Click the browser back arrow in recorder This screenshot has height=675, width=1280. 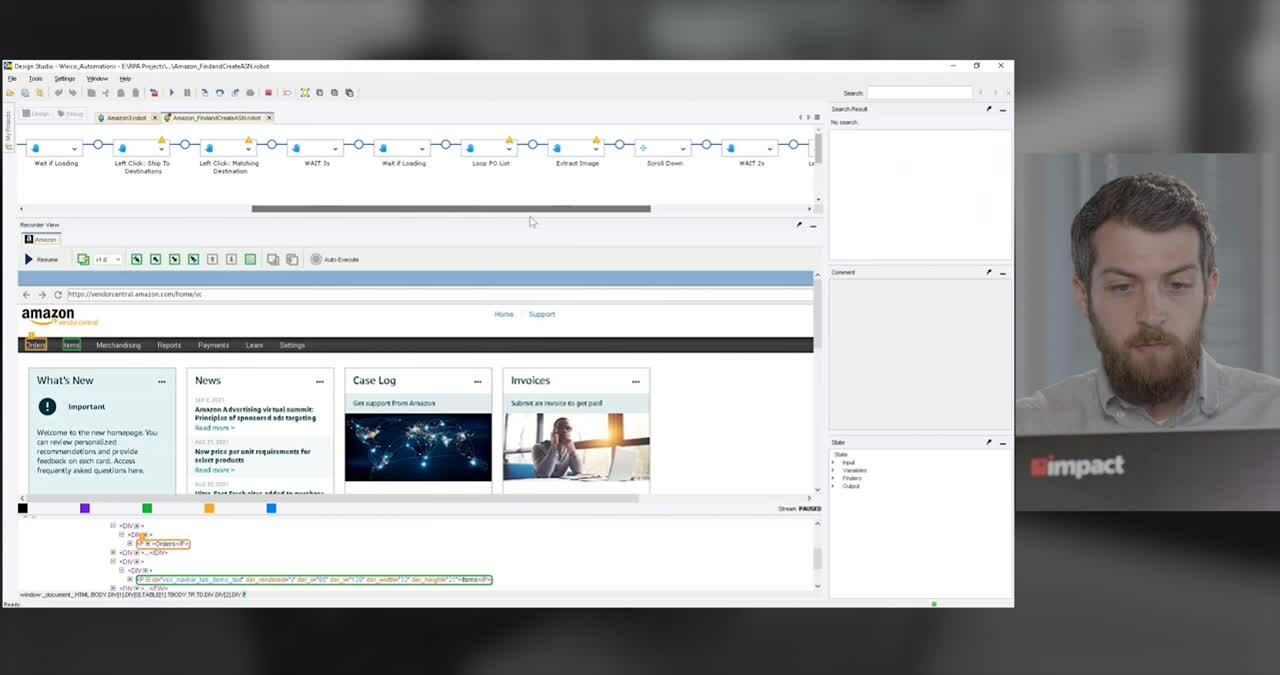[26, 295]
